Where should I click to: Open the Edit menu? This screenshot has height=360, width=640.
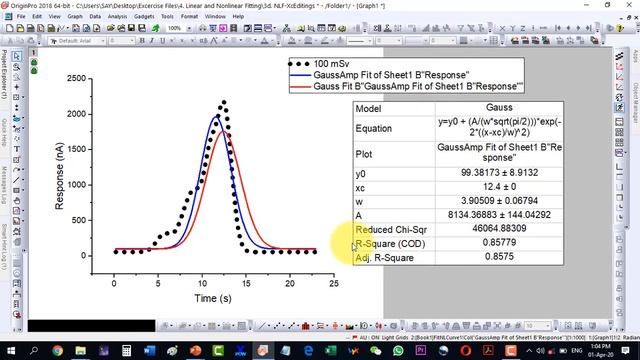37,17
